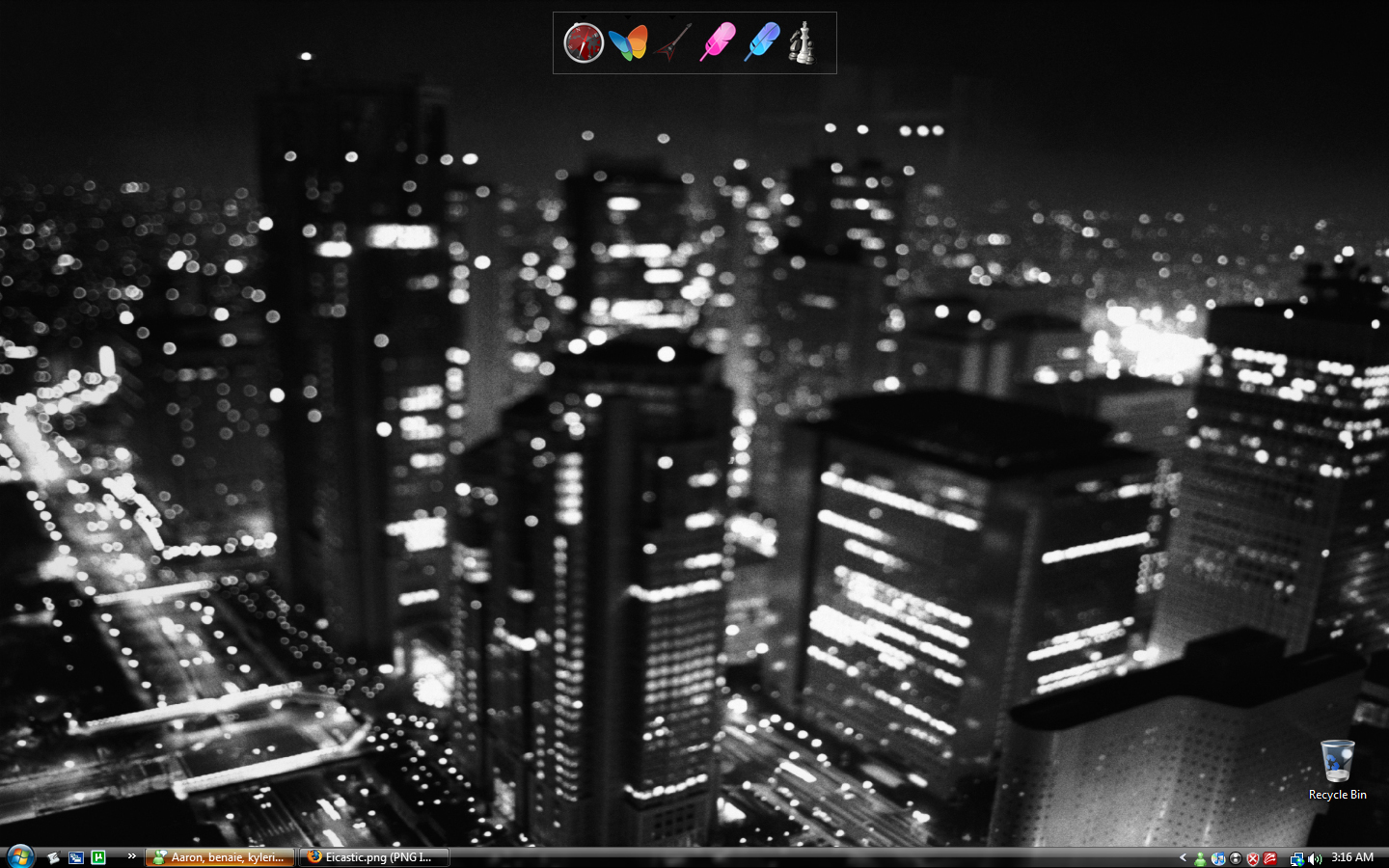
Task: Open the red shield security alert tray icon
Action: pyautogui.click(x=1253, y=858)
